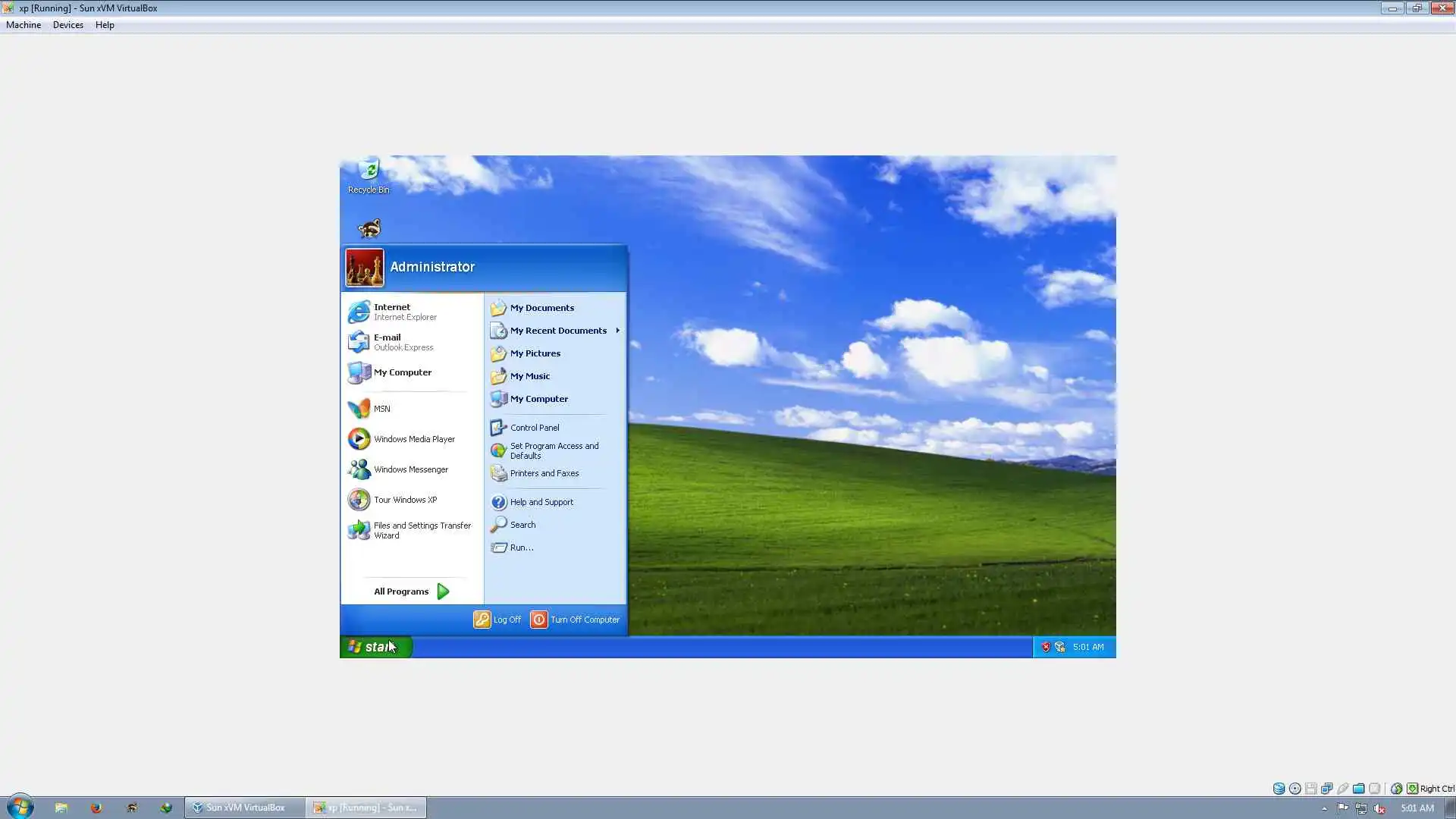Expand My Recent Documents submenu arrow
The image size is (1456, 819).
[617, 331]
